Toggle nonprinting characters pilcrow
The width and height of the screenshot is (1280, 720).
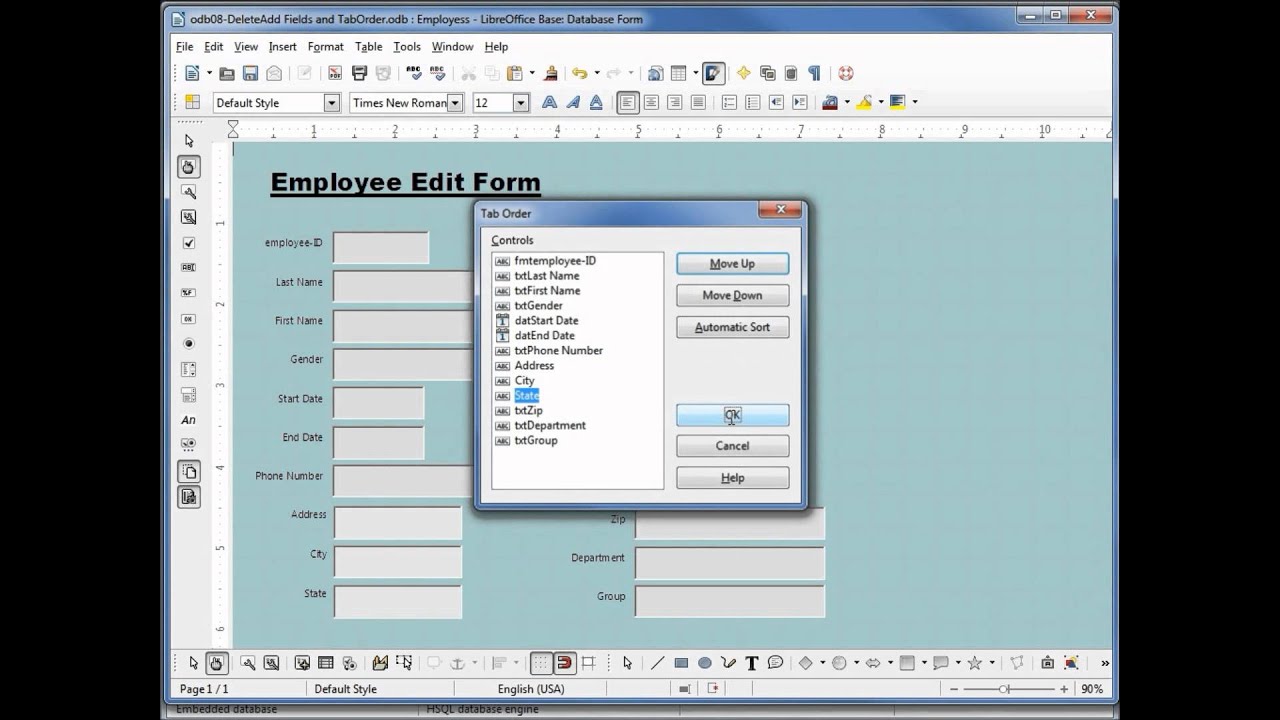coord(814,73)
